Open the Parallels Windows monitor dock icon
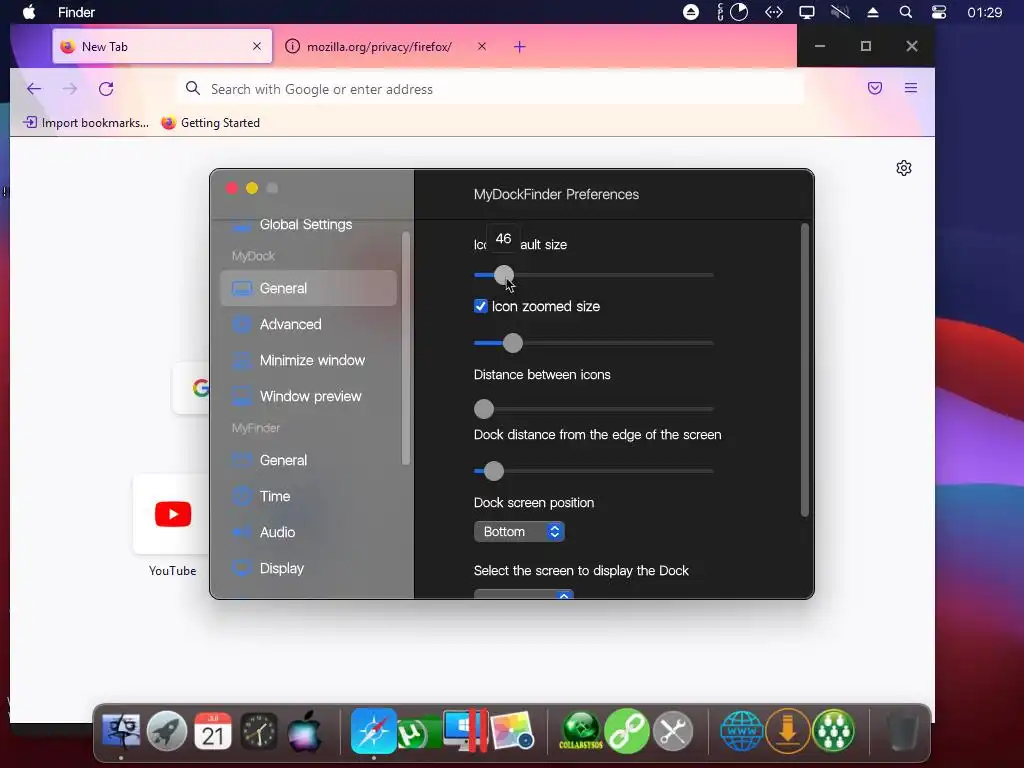 point(465,731)
